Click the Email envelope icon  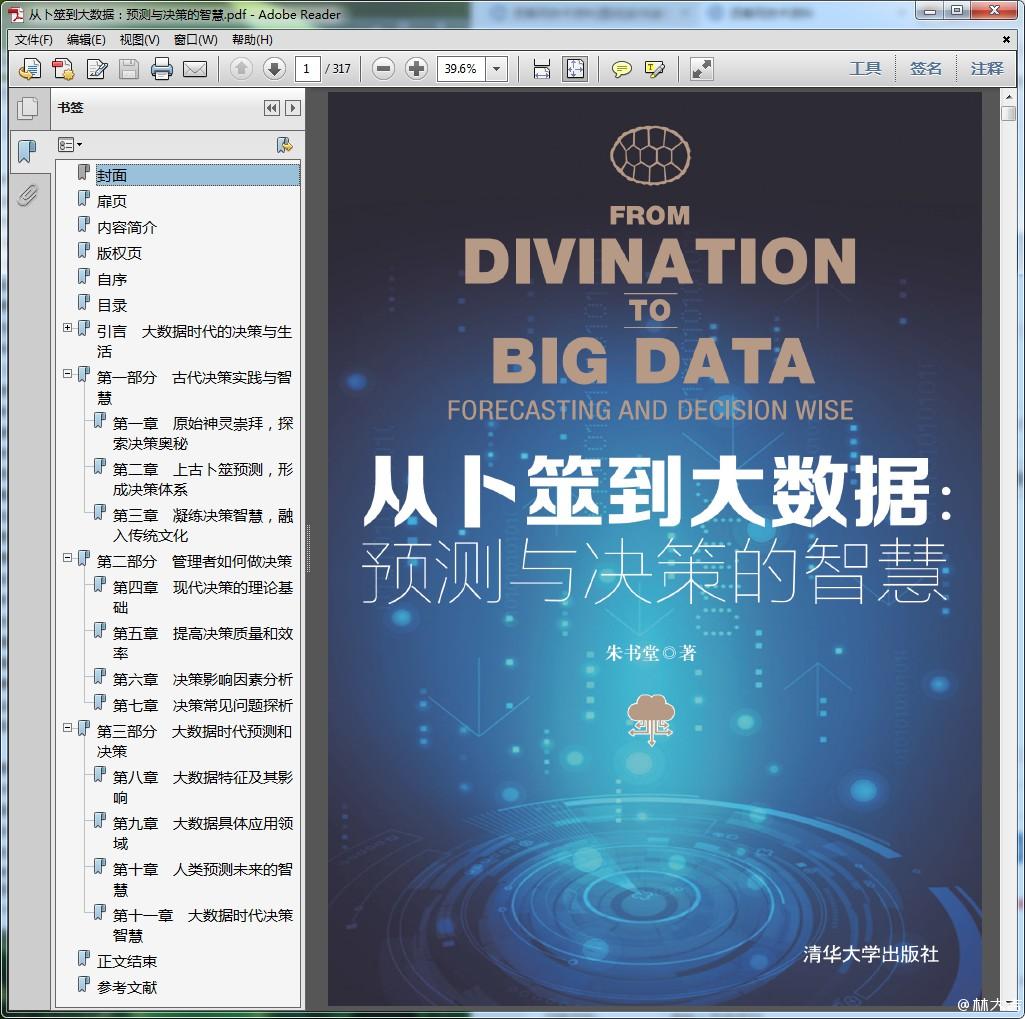tap(195, 69)
